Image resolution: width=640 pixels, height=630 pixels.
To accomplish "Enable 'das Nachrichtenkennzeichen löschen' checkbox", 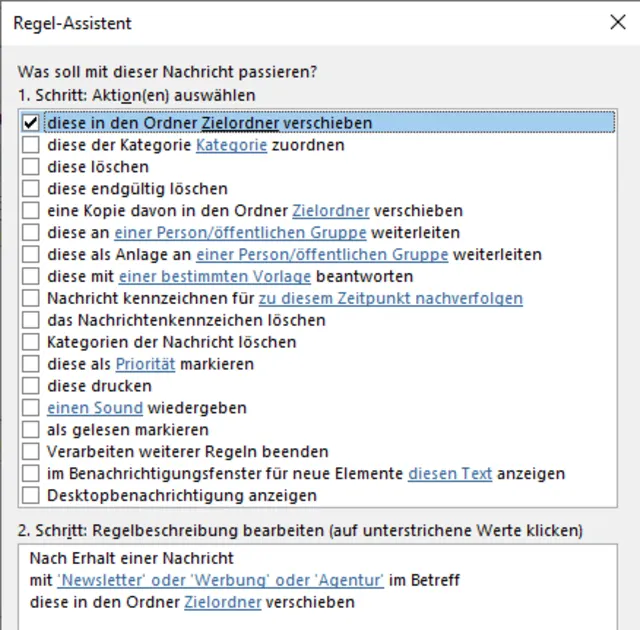I will 30,320.
